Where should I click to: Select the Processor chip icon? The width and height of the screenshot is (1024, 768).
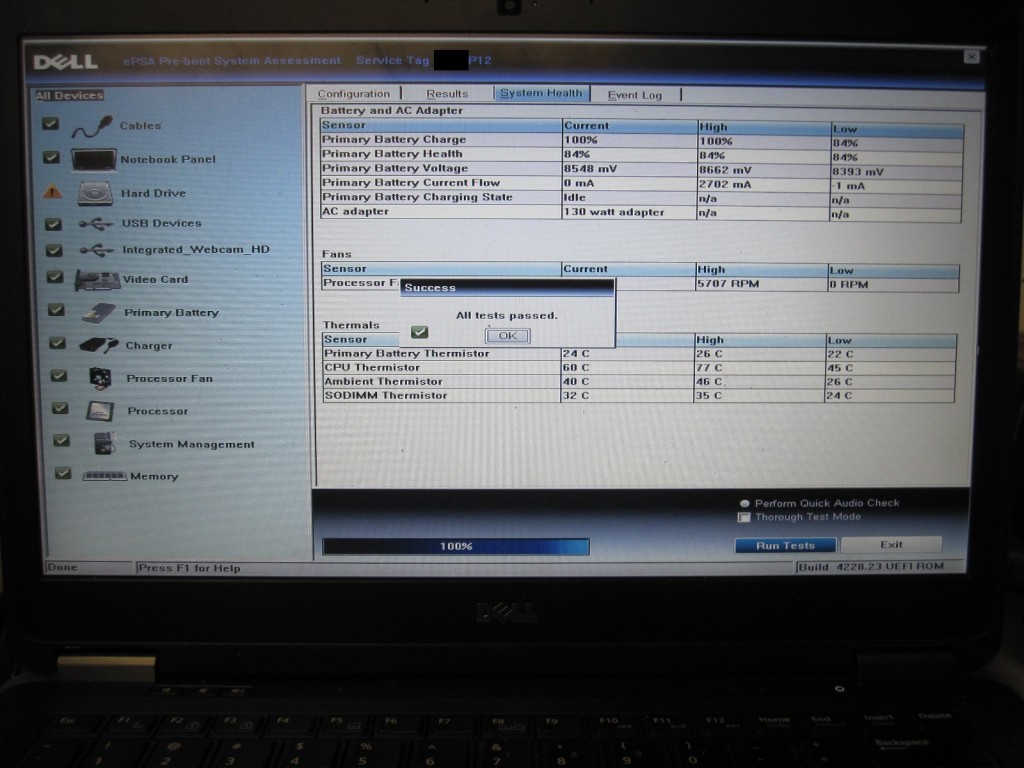[101, 411]
